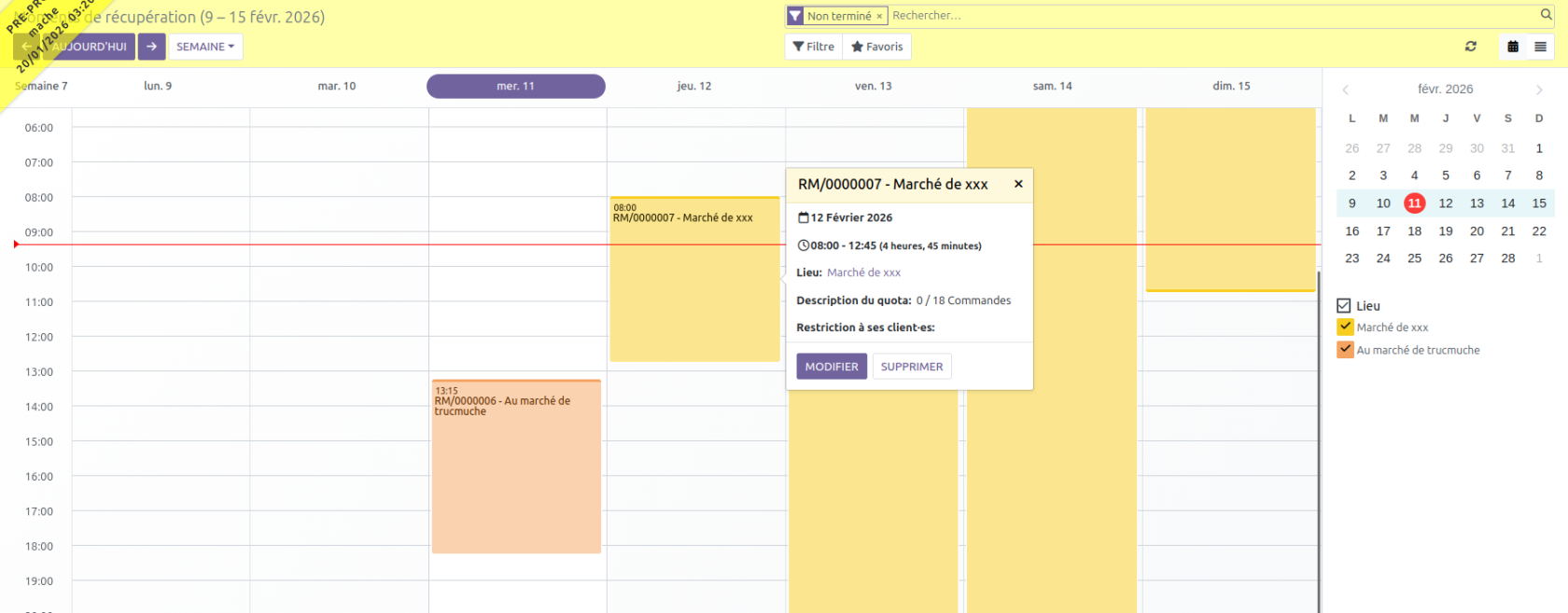Screen dimensions: 1568x613
Task: Expand the Favoris dropdown
Action: [x=877, y=47]
